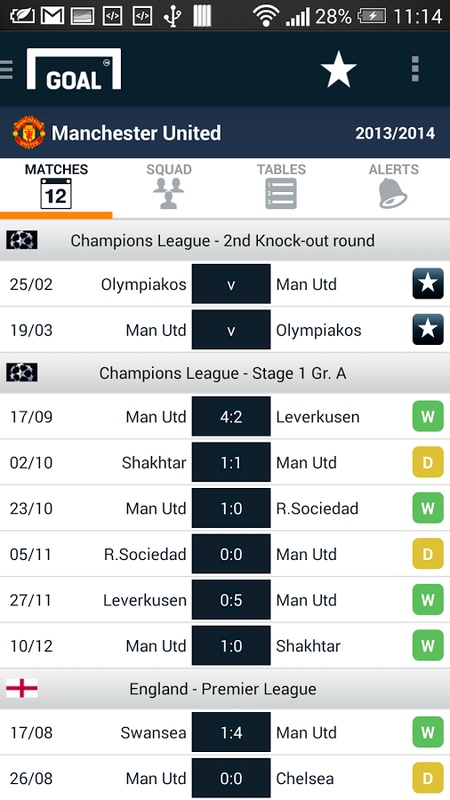Tap the W badge for Swansea 17/08 match

click(428, 733)
